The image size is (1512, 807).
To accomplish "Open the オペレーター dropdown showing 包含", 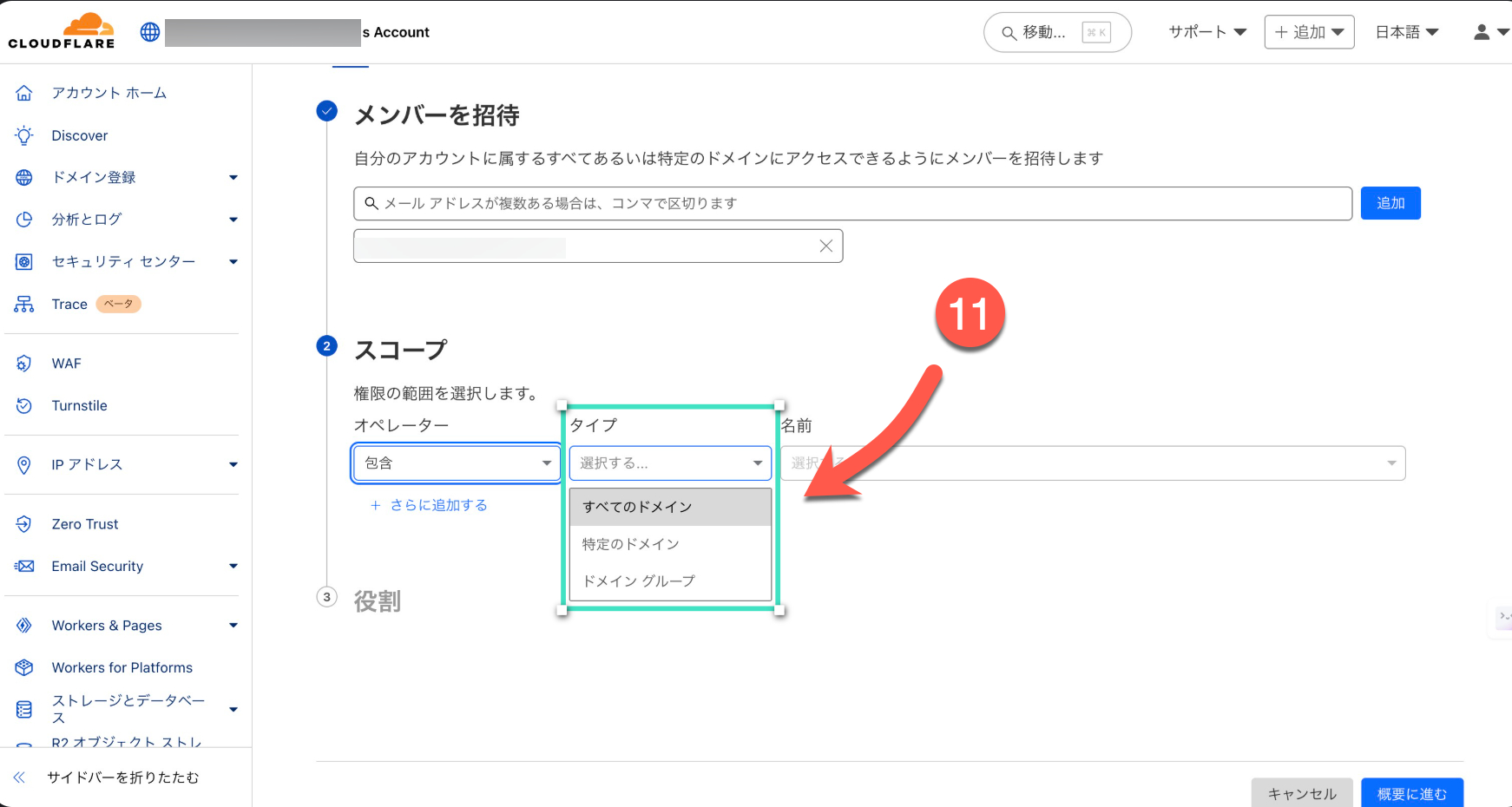I will pos(456,463).
